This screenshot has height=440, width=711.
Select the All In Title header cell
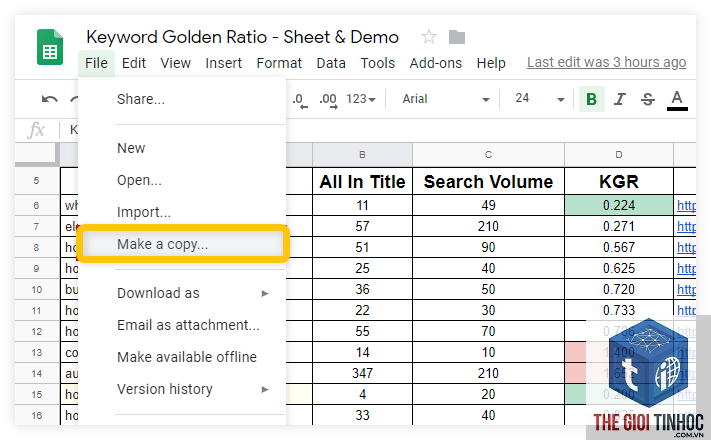click(362, 181)
